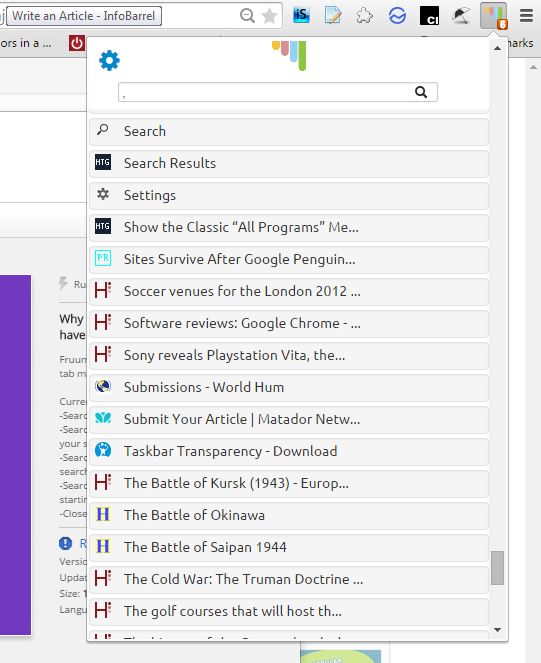
Task: Click the iS extension icon in toolbar
Action: point(301,16)
